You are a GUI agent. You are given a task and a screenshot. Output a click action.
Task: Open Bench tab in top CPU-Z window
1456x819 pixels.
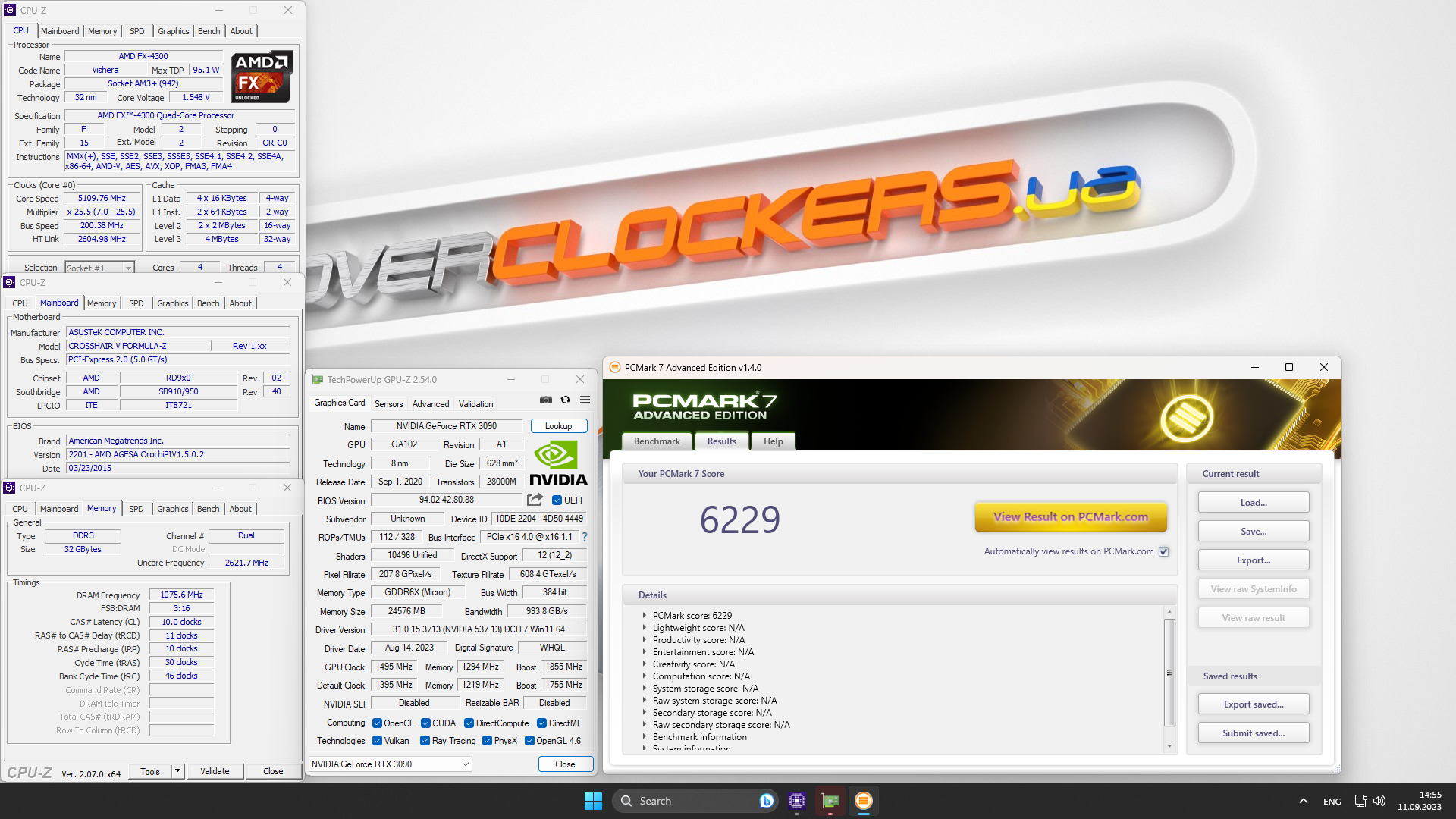coord(209,31)
